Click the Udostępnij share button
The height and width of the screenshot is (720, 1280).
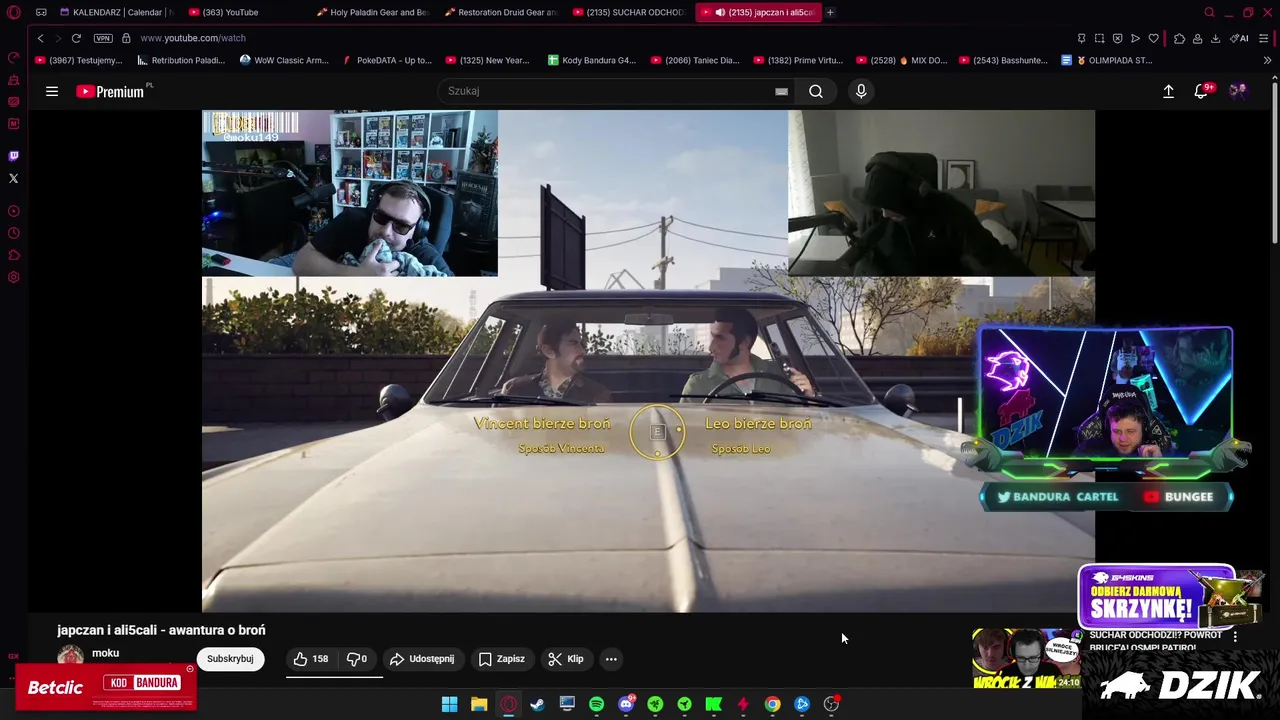(x=422, y=659)
